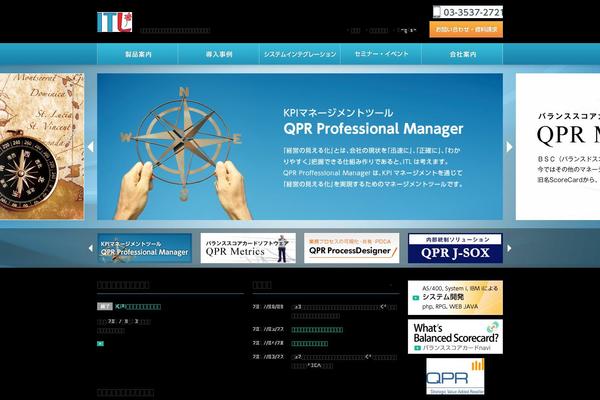Open the QPR Professional Manager main banner

300,147
